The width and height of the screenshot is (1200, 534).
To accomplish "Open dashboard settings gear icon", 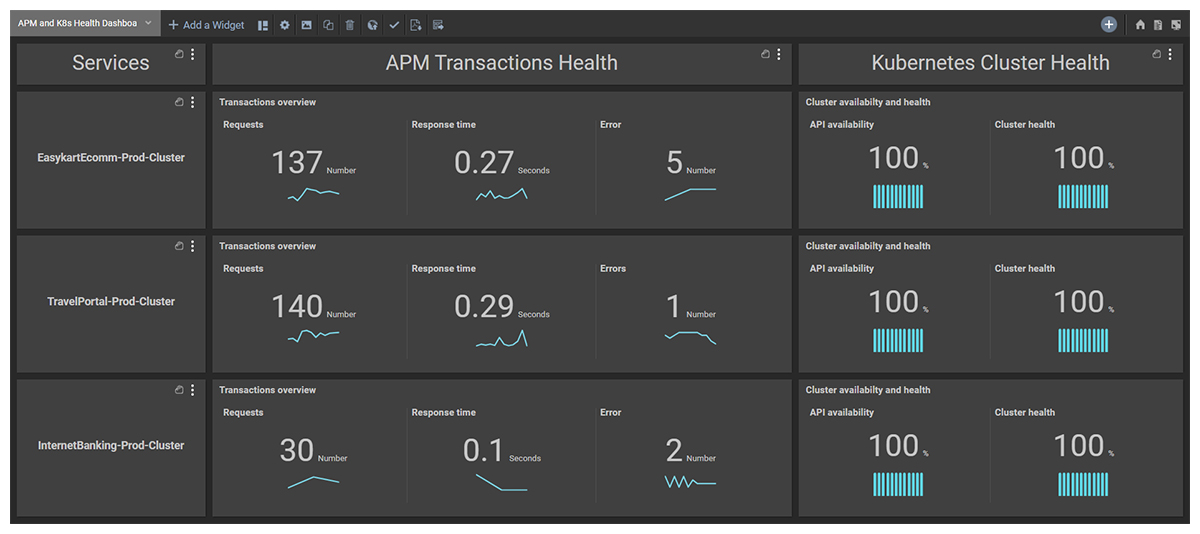I will (285, 25).
